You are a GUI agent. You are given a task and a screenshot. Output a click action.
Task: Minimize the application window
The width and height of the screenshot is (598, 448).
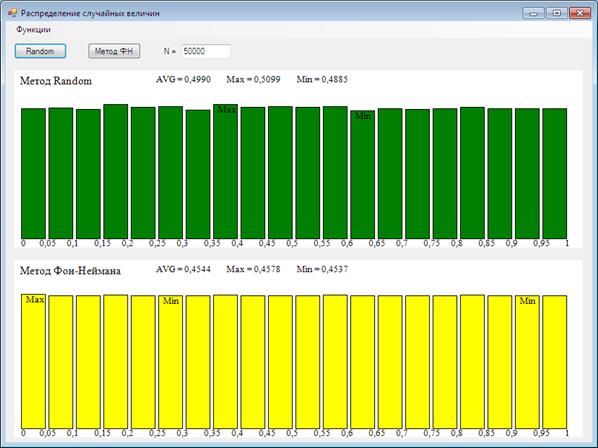[x=534, y=13]
